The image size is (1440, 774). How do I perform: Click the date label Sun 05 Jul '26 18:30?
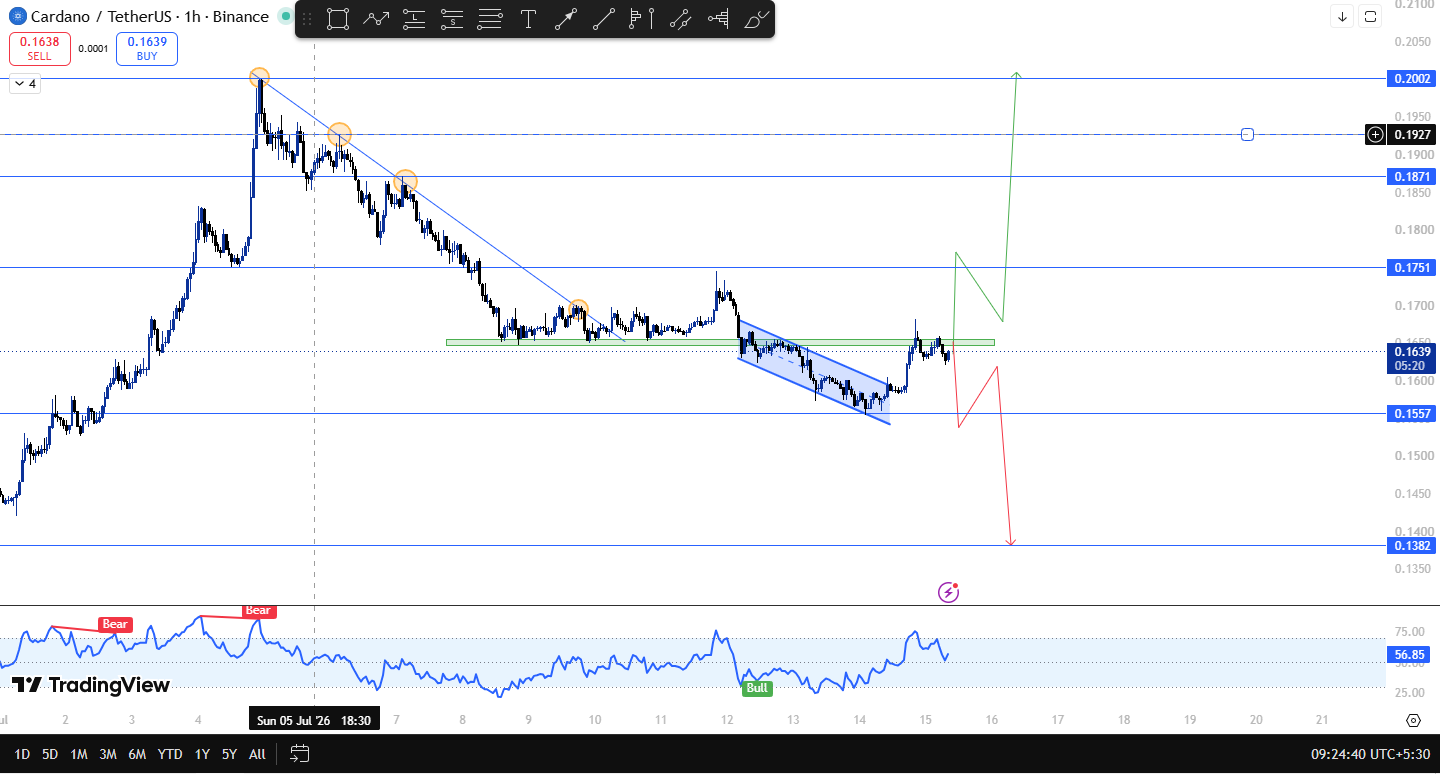pyautogui.click(x=314, y=720)
